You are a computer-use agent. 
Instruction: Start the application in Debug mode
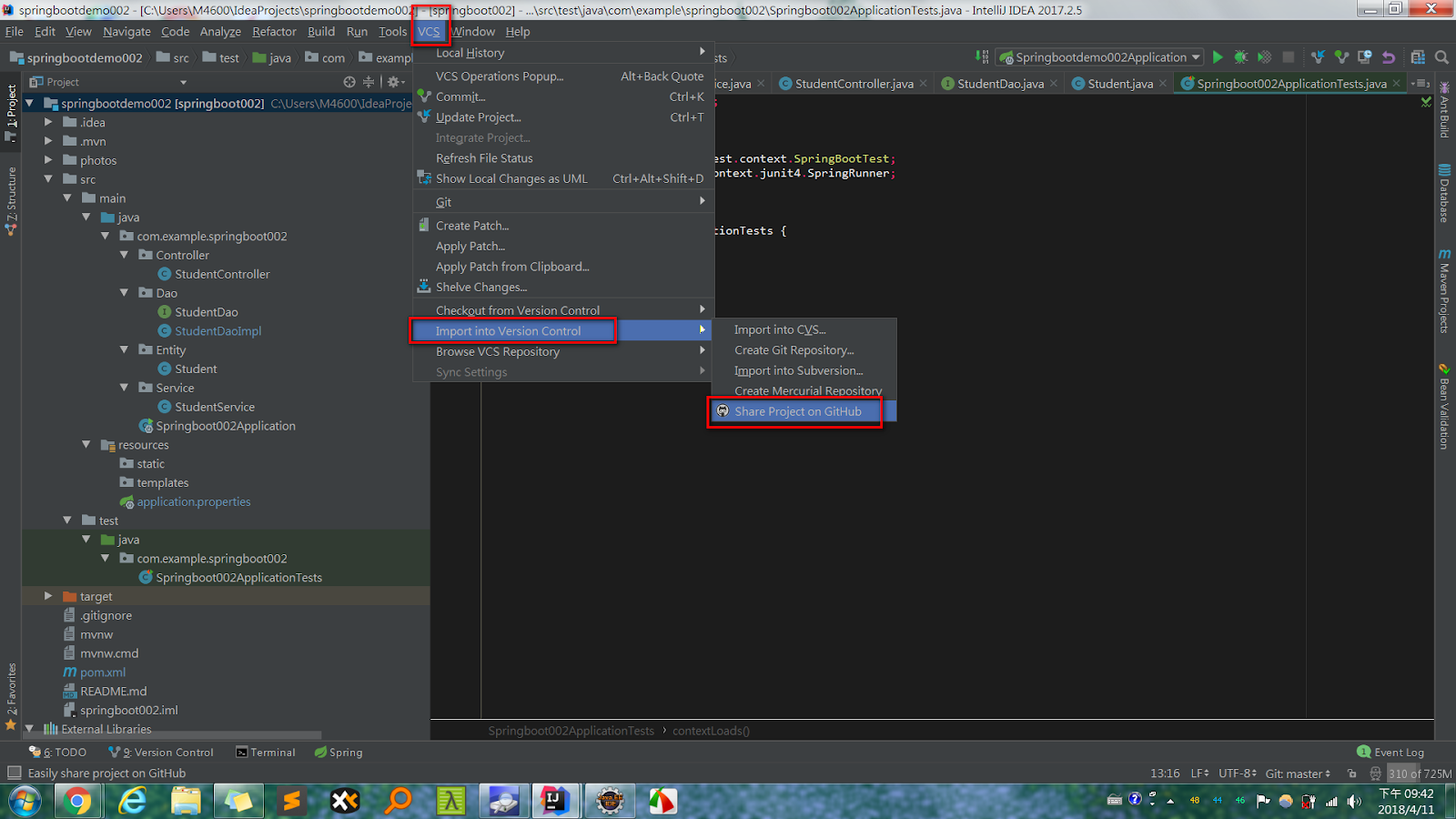click(x=1240, y=56)
